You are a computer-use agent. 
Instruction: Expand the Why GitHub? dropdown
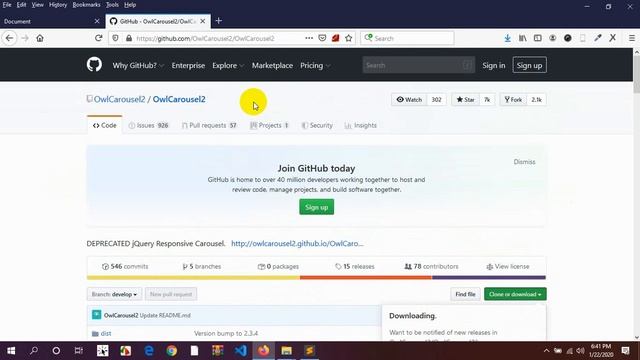138,65
